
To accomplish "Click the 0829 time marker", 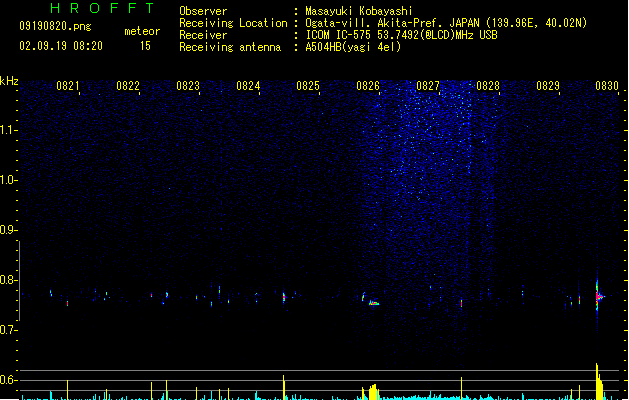I will pyautogui.click(x=548, y=86).
